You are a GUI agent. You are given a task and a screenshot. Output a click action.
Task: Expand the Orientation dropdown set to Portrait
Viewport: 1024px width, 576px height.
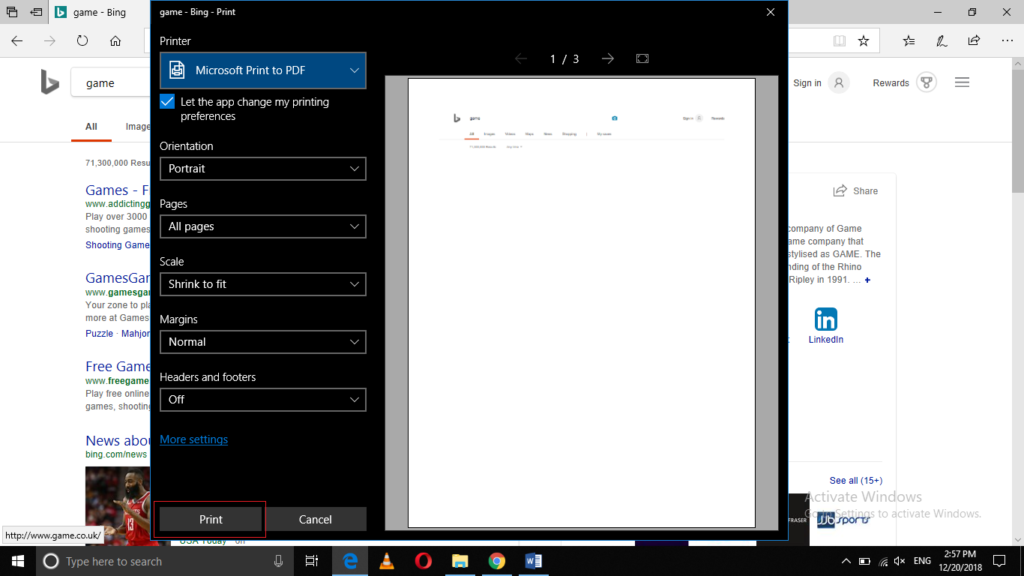pyautogui.click(x=263, y=168)
